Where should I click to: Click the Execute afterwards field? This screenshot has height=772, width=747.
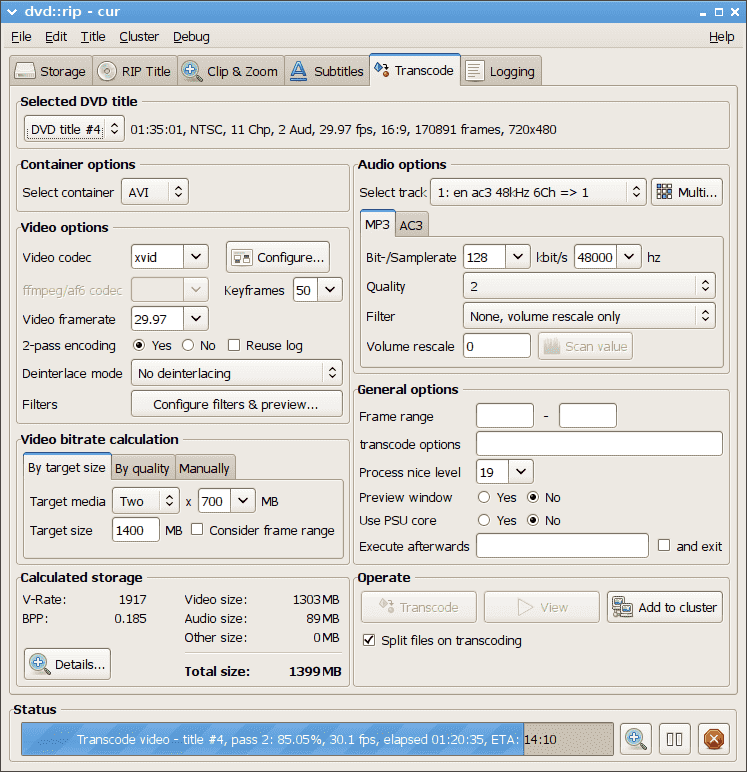pyautogui.click(x=562, y=546)
